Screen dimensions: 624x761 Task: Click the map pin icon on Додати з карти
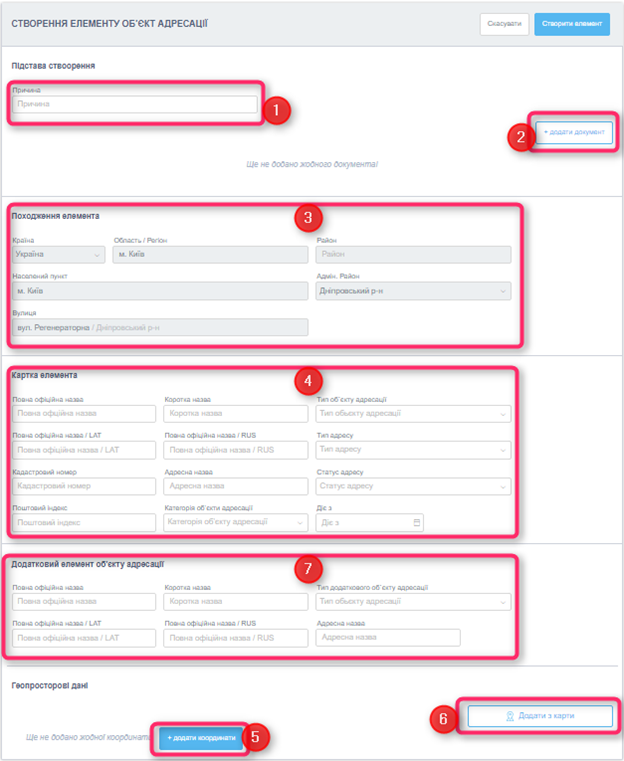point(510,716)
